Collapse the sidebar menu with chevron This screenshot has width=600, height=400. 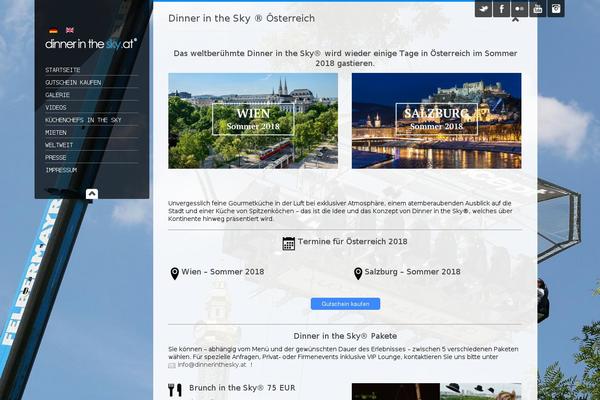[92, 194]
